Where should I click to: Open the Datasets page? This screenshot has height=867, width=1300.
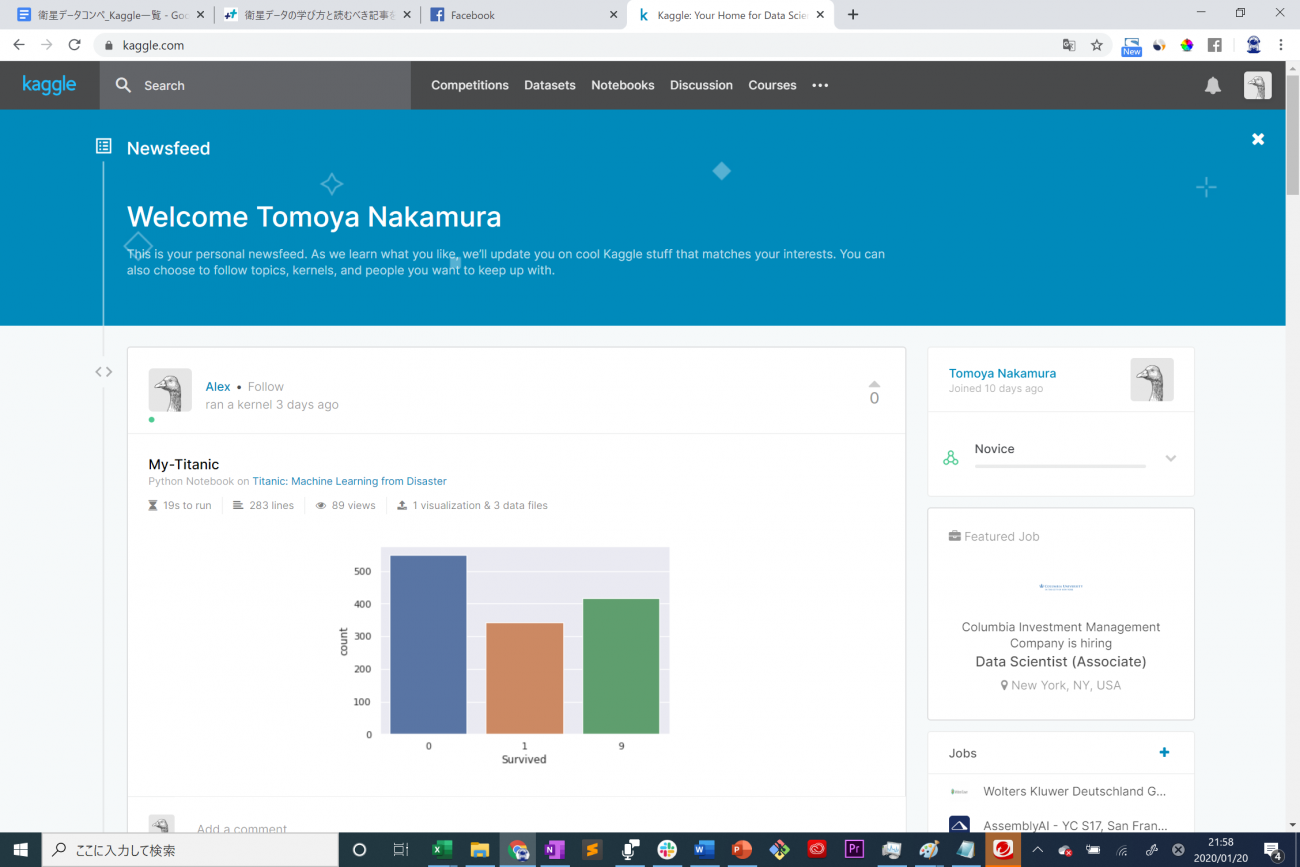coord(550,85)
